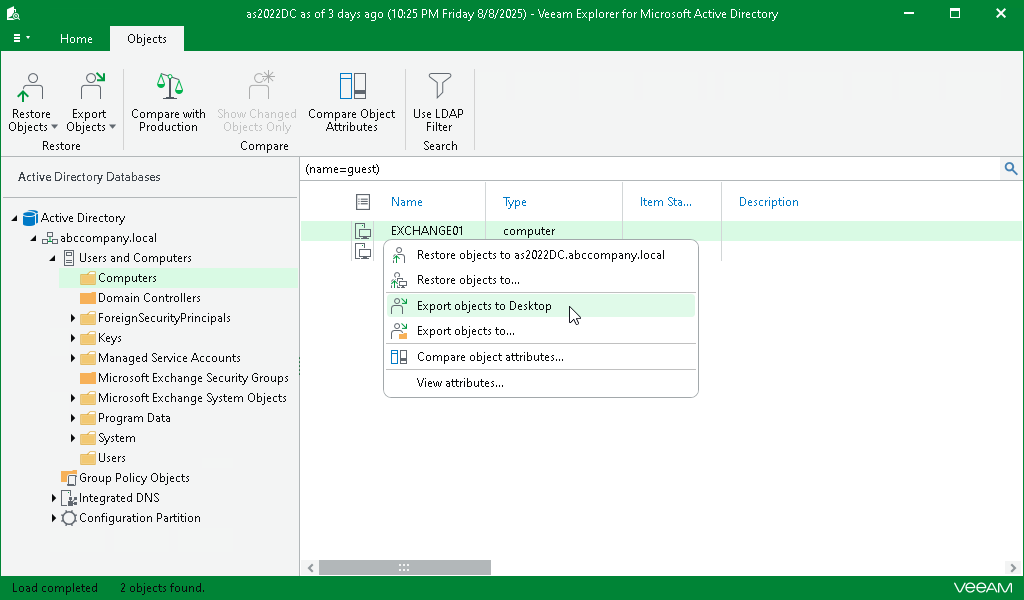Click the Users and Computers container icon
The height and width of the screenshot is (600, 1024).
(x=69, y=258)
